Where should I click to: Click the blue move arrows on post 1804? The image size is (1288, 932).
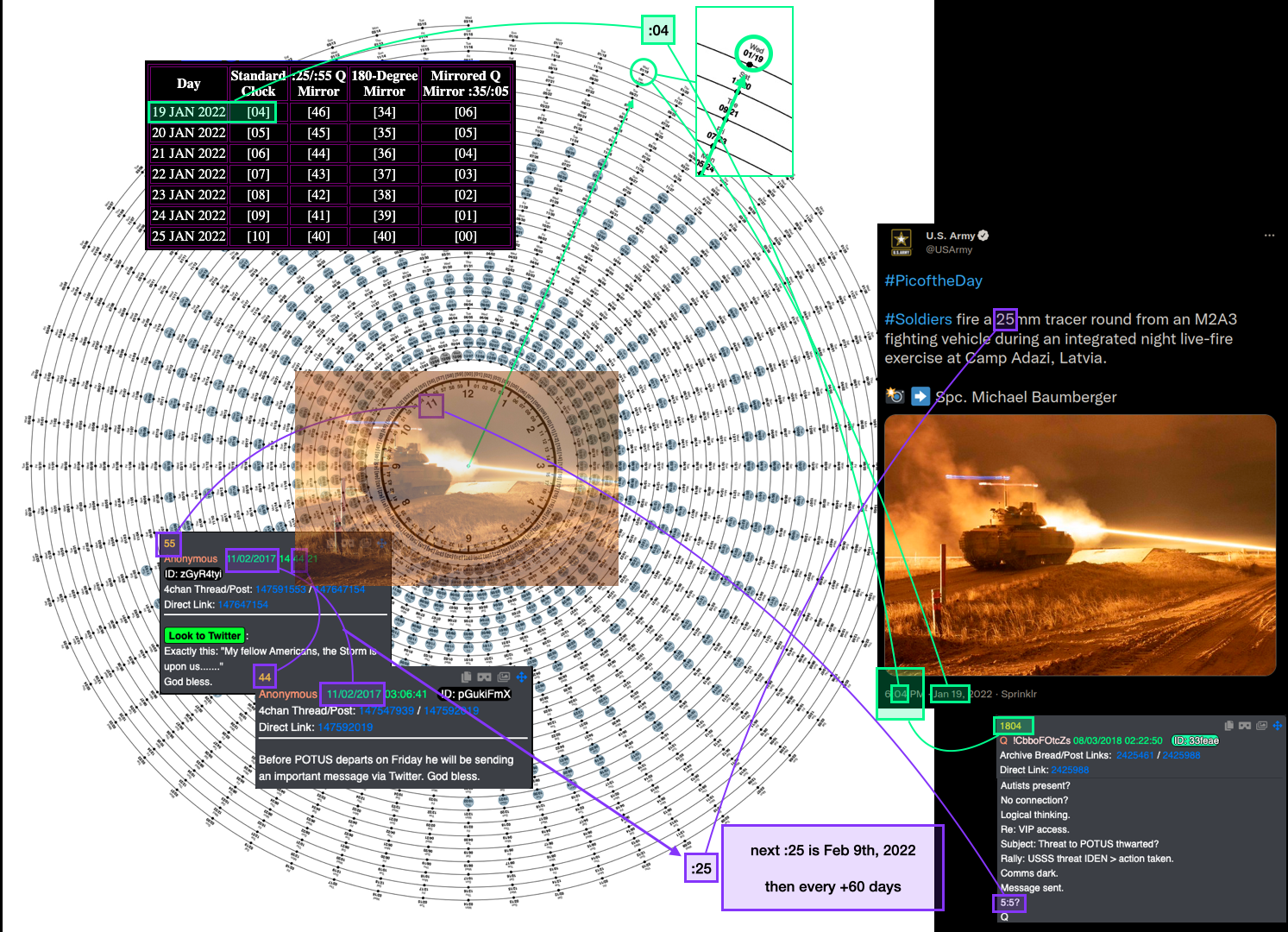(x=1278, y=726)
